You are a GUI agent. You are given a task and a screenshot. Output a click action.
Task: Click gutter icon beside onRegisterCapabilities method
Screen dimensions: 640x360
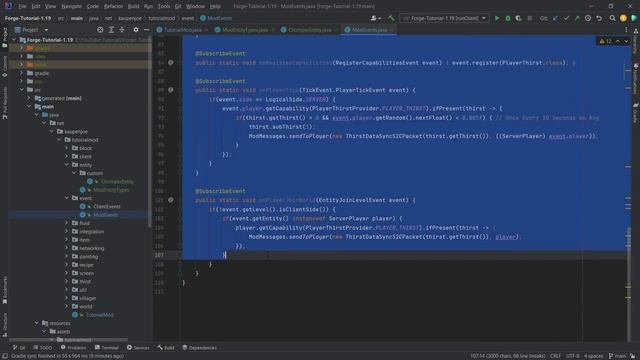tap(171, 62)
